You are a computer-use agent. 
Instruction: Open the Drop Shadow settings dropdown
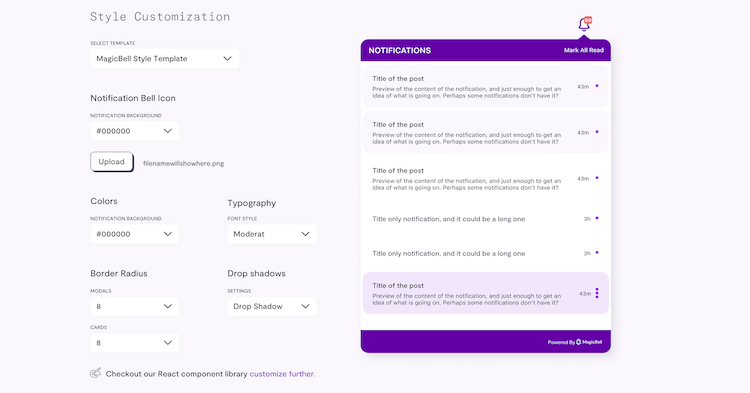point(272,306)
